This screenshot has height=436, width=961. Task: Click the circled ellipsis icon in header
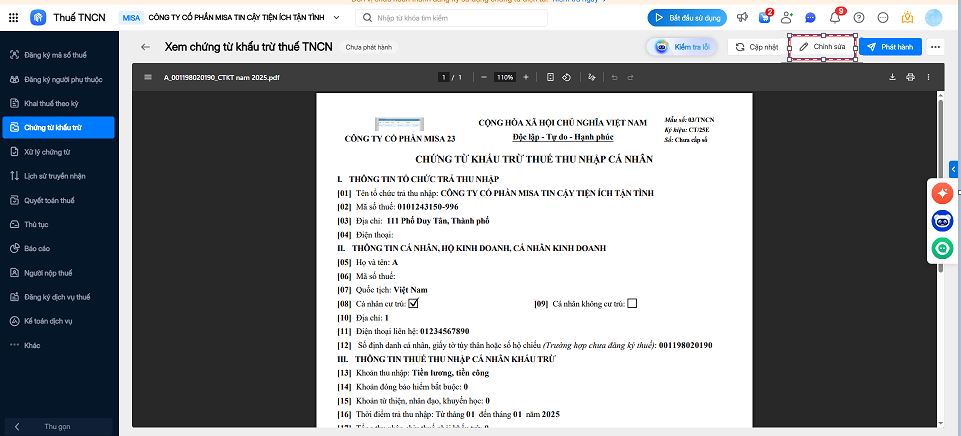[x=883, y=18]
